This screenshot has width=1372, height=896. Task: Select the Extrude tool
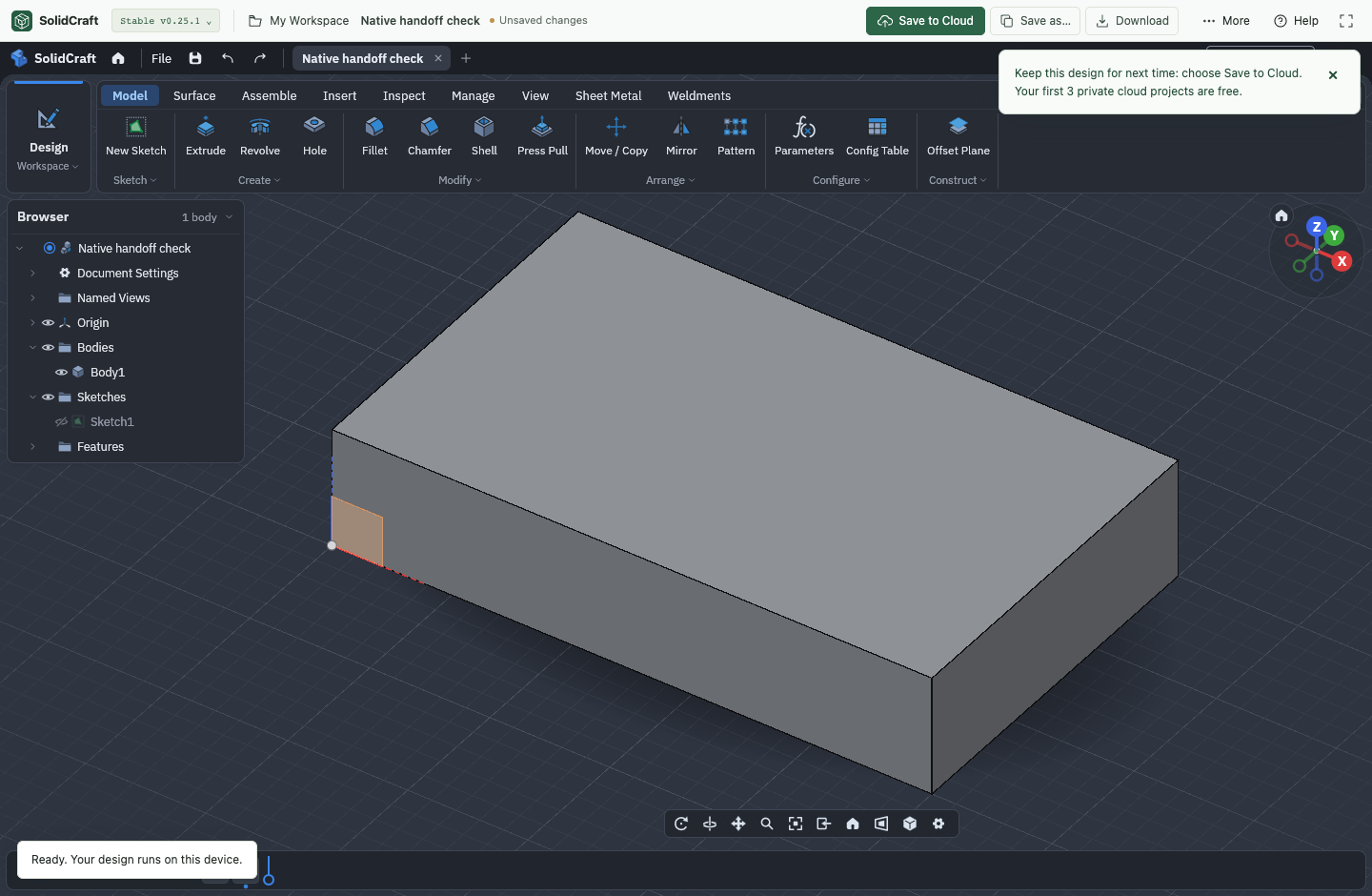pyautogui.click(x=206, y=136)
